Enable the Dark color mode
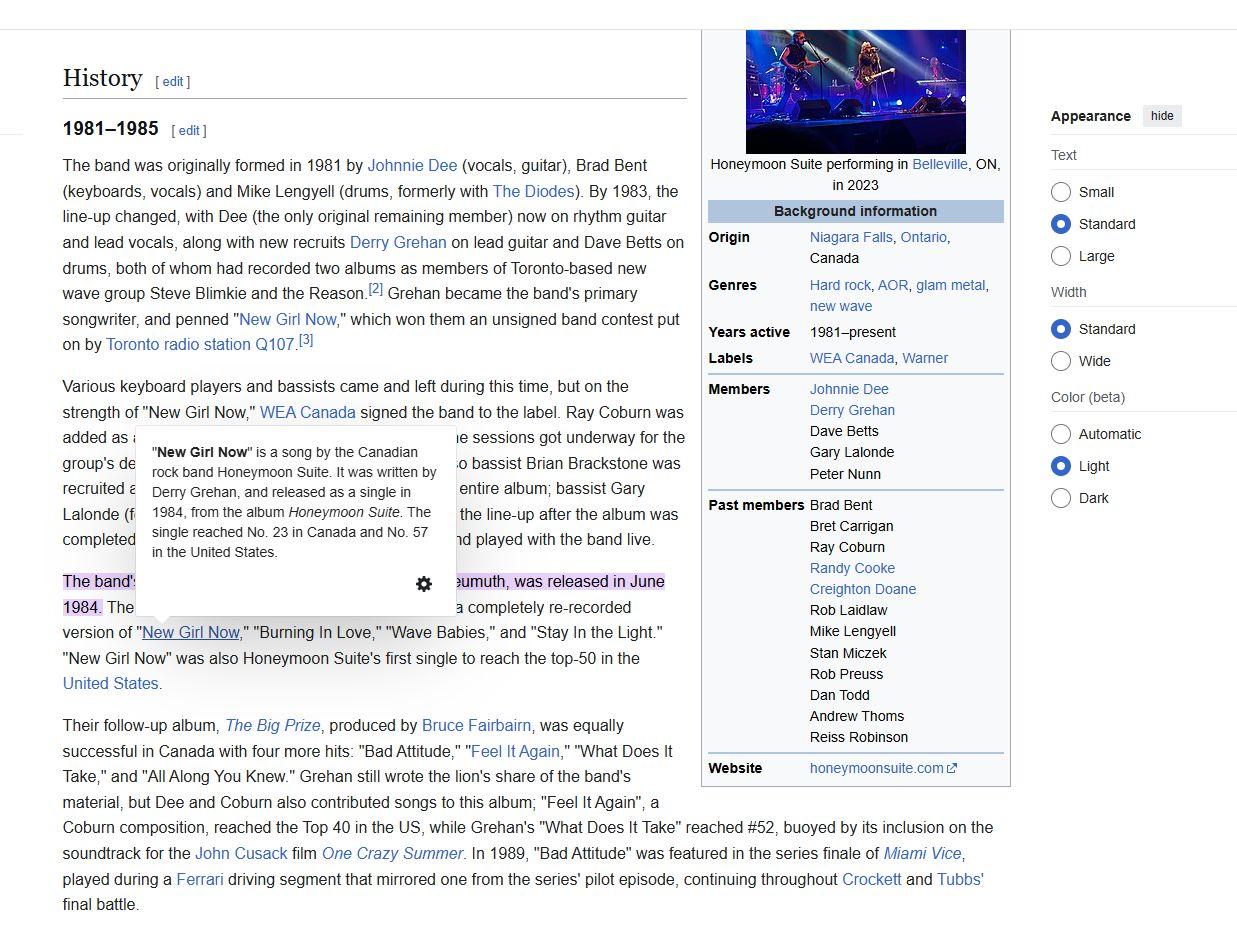Viewport: 1237px width, 937px height. point(1061,498)
